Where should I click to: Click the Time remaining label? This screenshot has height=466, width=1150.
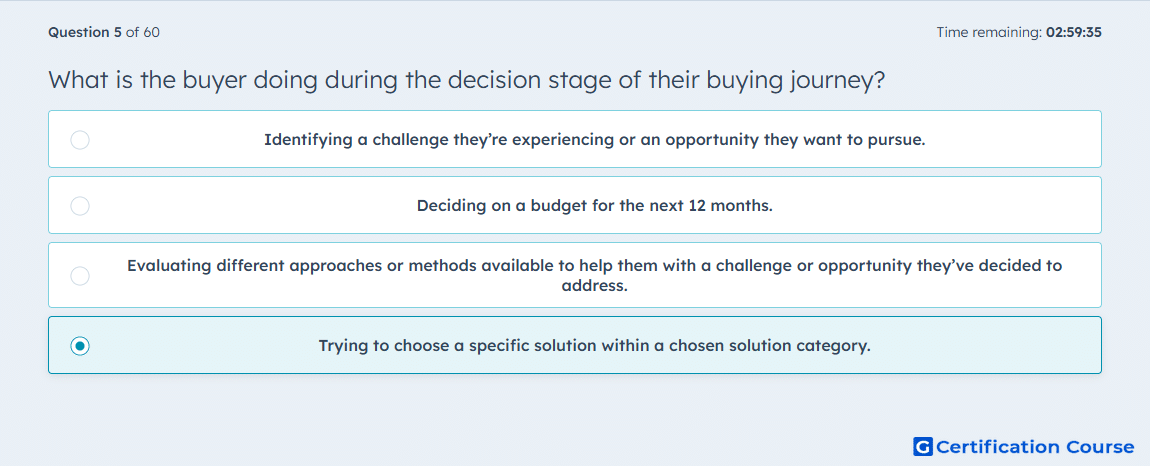click(990, 32)
